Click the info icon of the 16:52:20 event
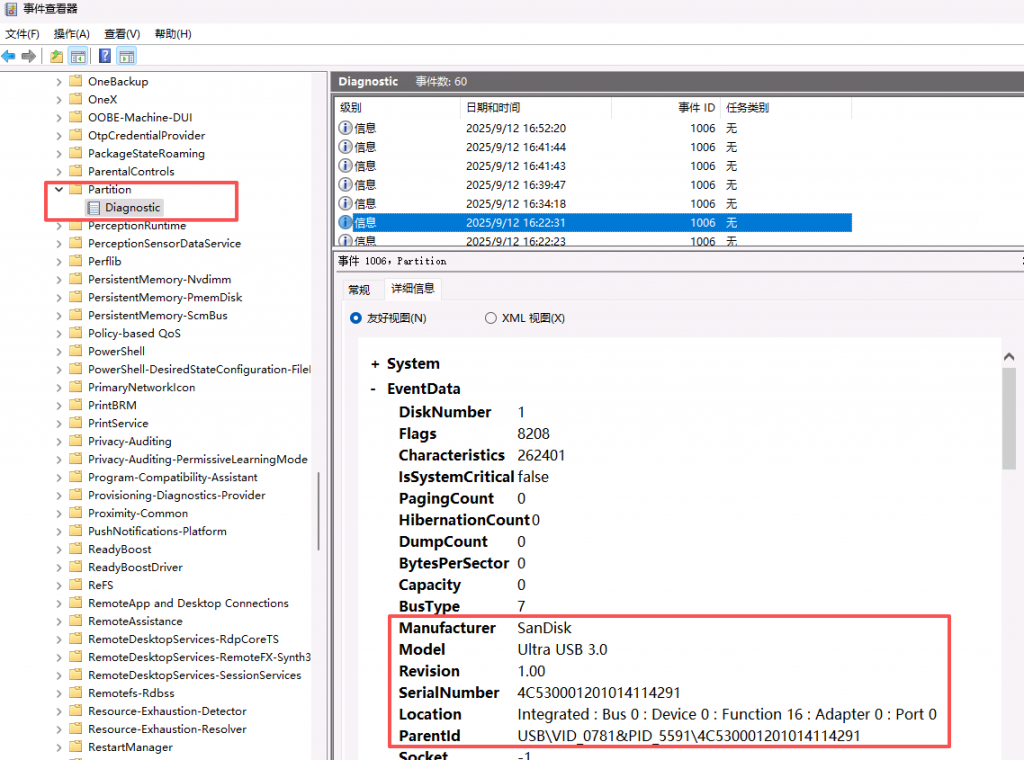 (346, 128)
